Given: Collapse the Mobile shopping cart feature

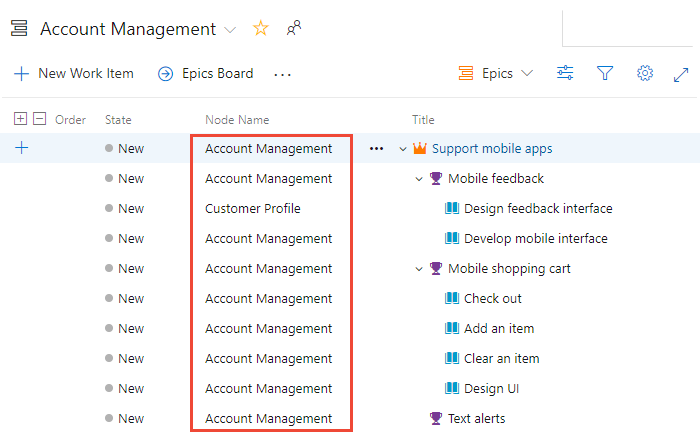Looking at the screenshot, I should coord(419,269).
